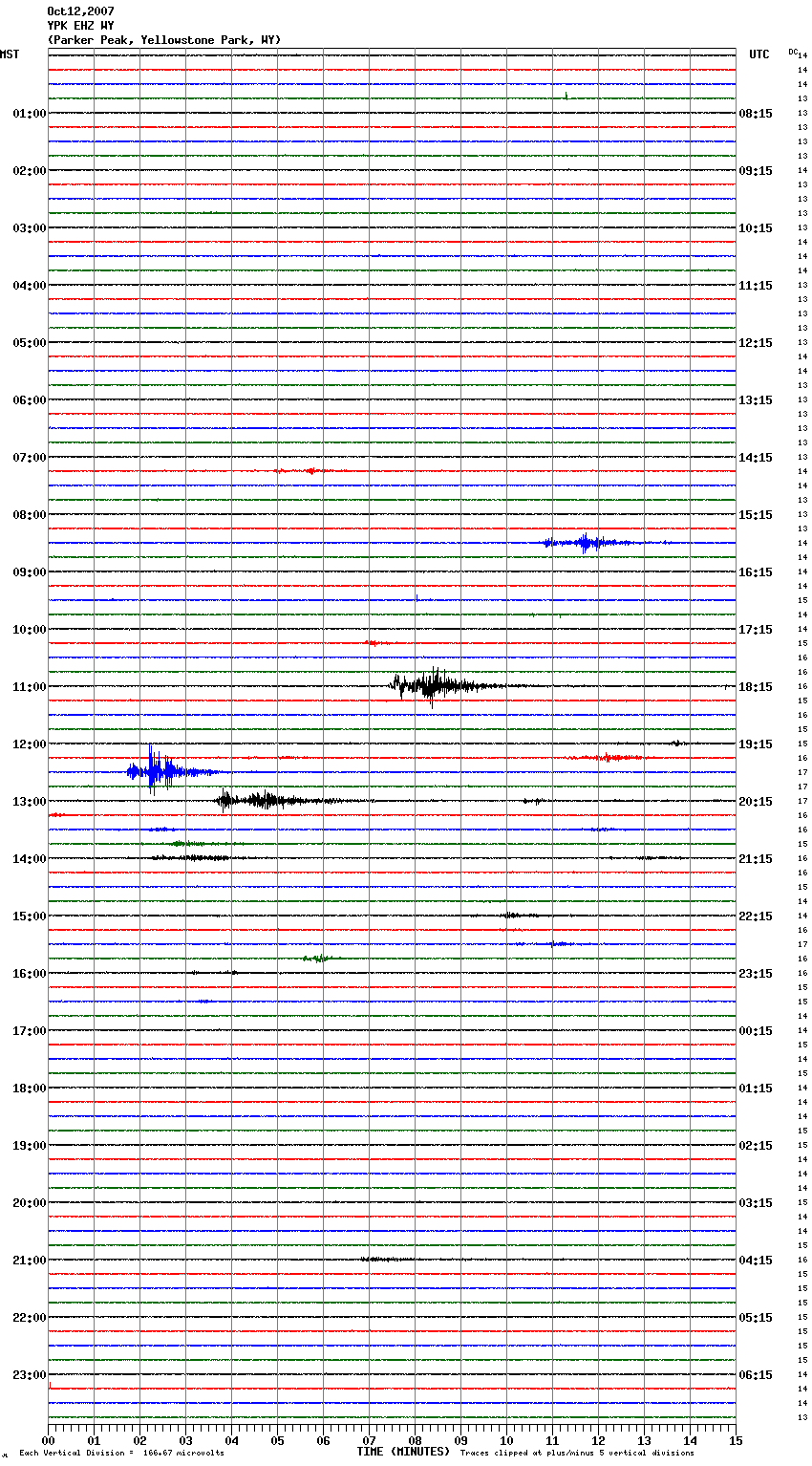
Task: Select the MST column header
Action: (x=10, y=54)
